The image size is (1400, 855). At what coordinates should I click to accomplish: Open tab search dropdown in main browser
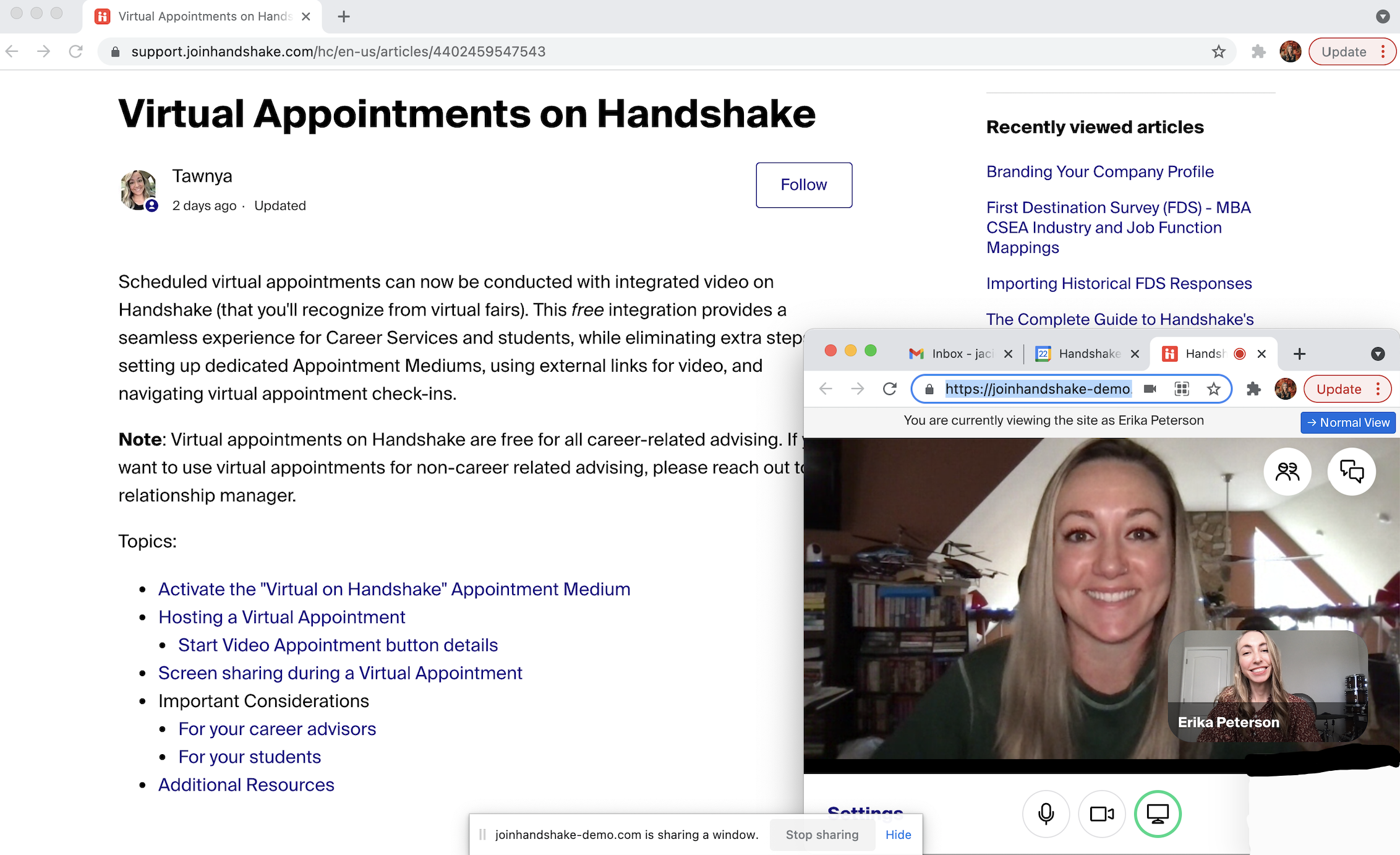1383,17
